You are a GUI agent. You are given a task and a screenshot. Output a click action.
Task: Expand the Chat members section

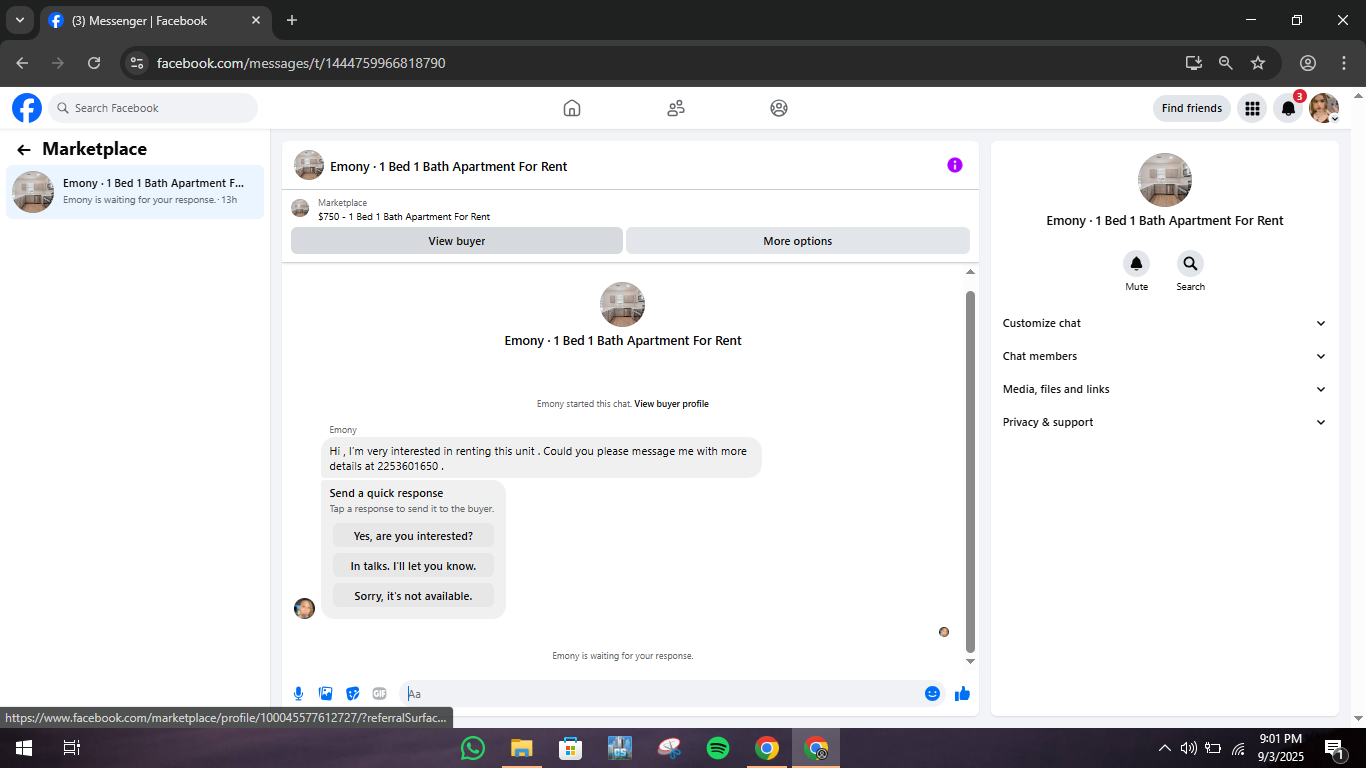[1165, 356]
